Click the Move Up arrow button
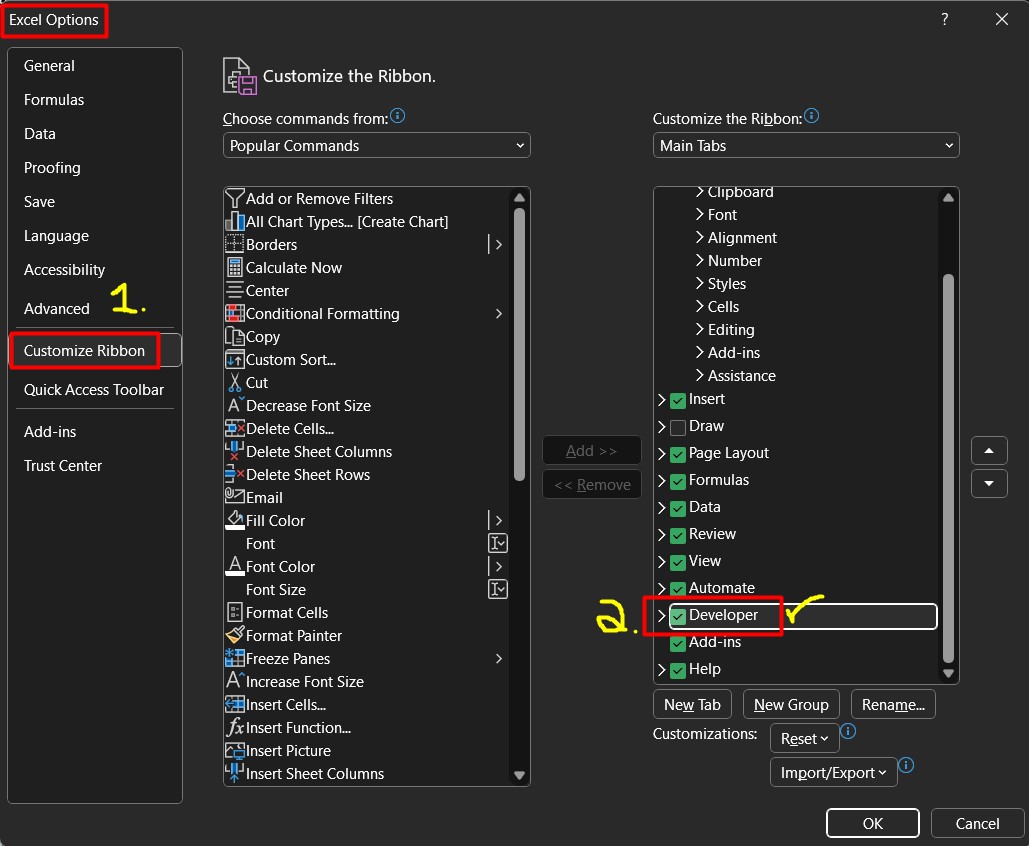The image size is (1029, 846). (x=989, y=451)
